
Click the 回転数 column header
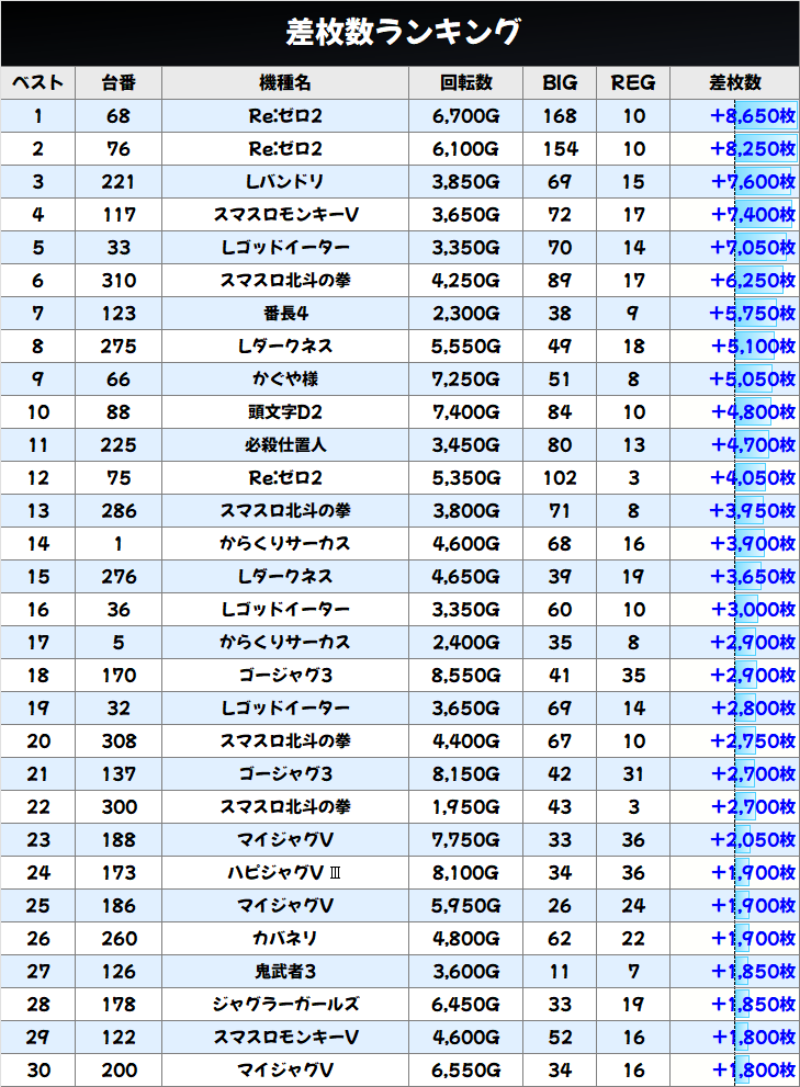pyautogui.click(x=466, y=83)
